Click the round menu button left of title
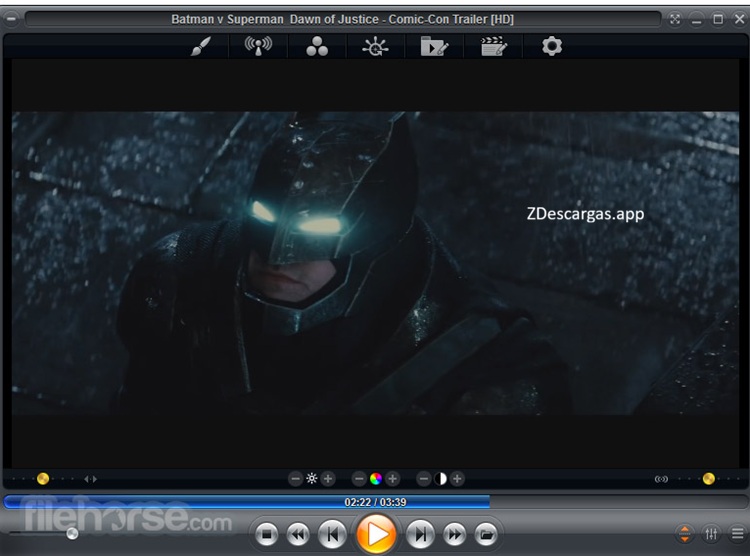Viewport: 750px width, 556px height. (11, 19)
